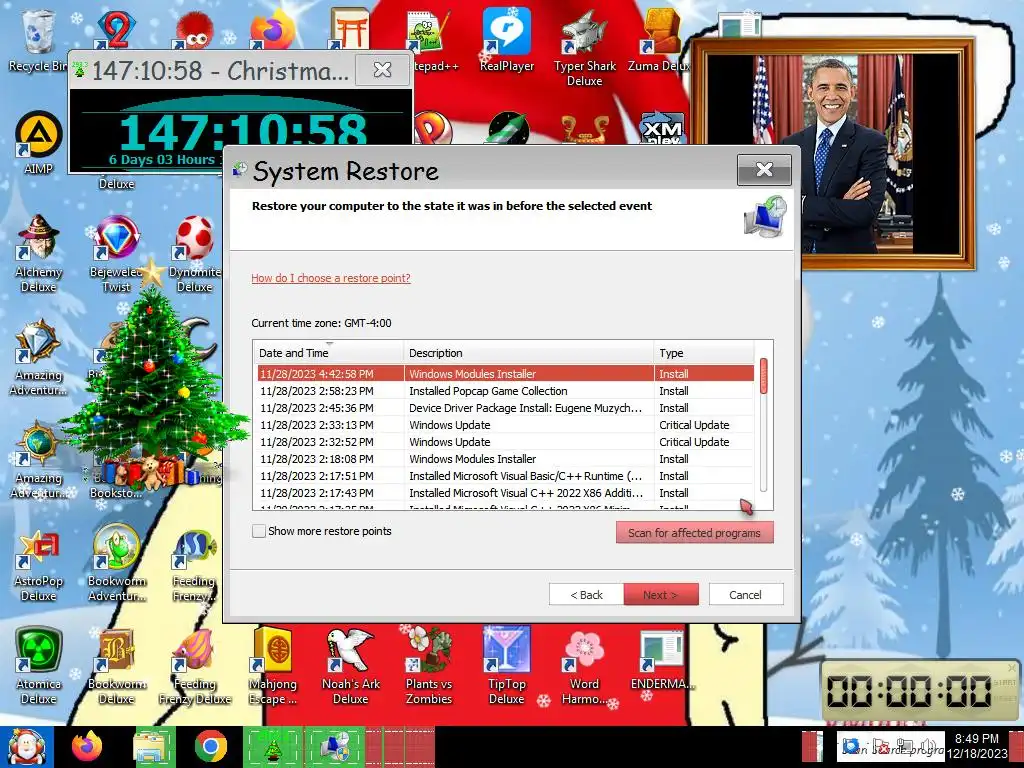
Task: Sort by Date and Time column header
Action: click(x=328, y=353)
